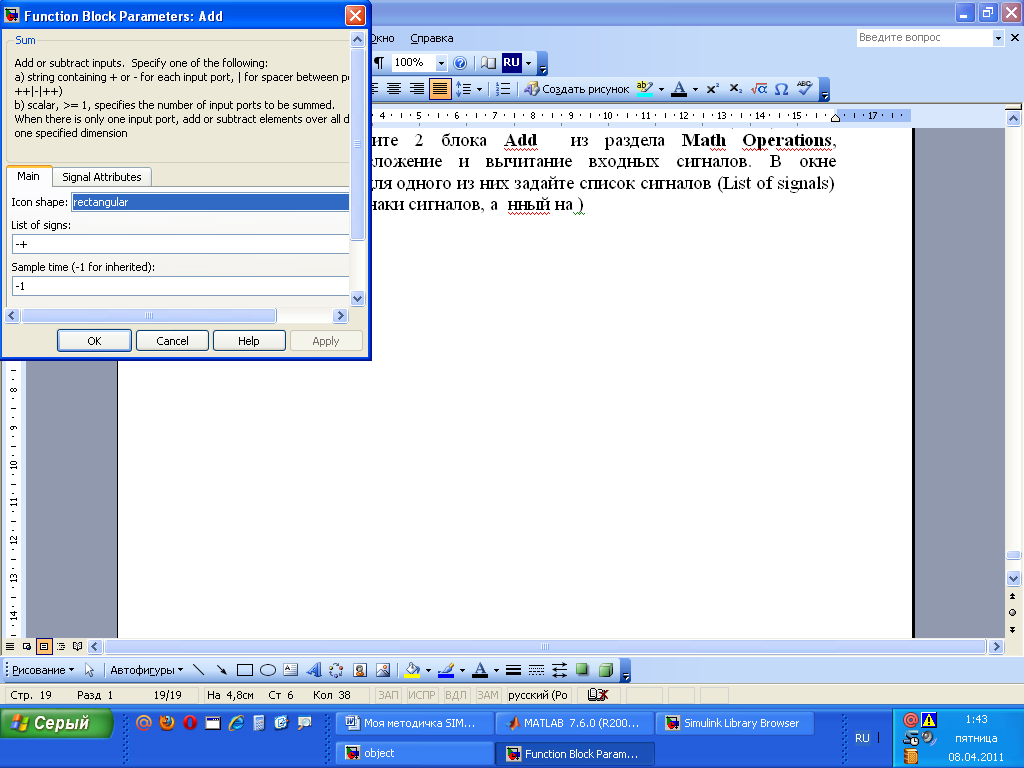Select the object selection arrow tool
The image size is (1024, 768).
pyautogui.click(x=89, y=670)
